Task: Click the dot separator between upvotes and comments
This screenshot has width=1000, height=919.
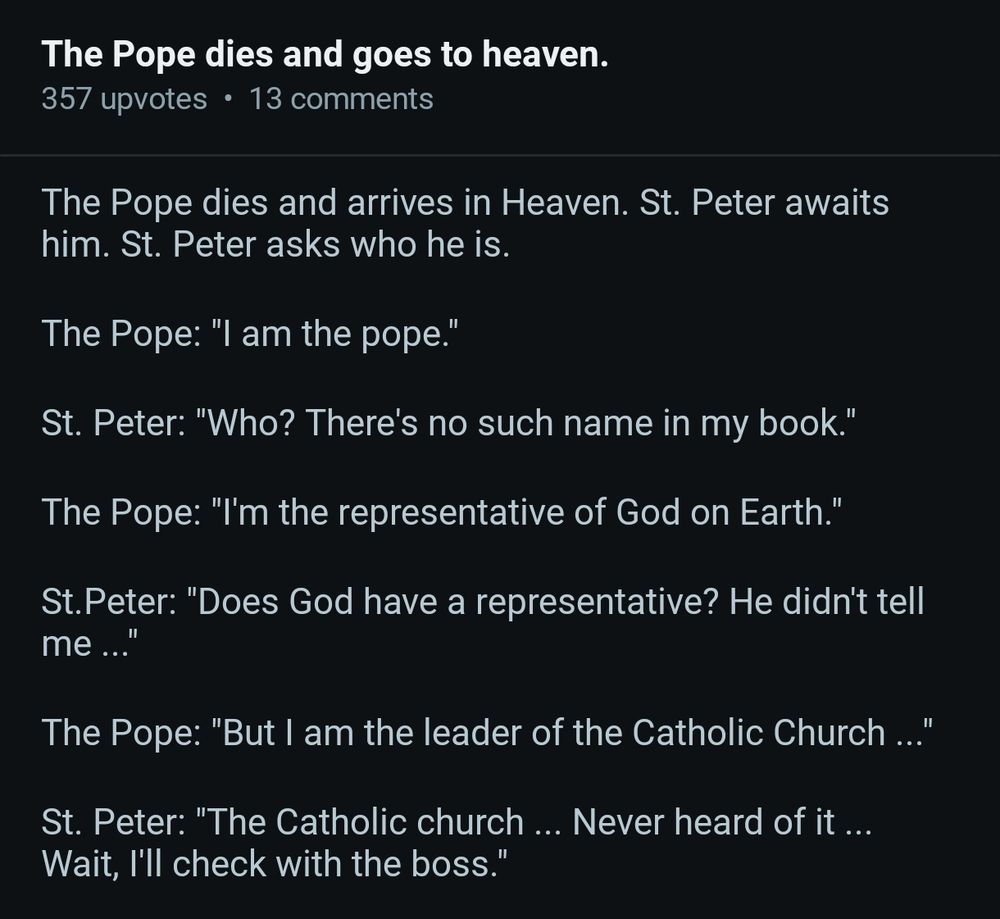Action: 228,100
